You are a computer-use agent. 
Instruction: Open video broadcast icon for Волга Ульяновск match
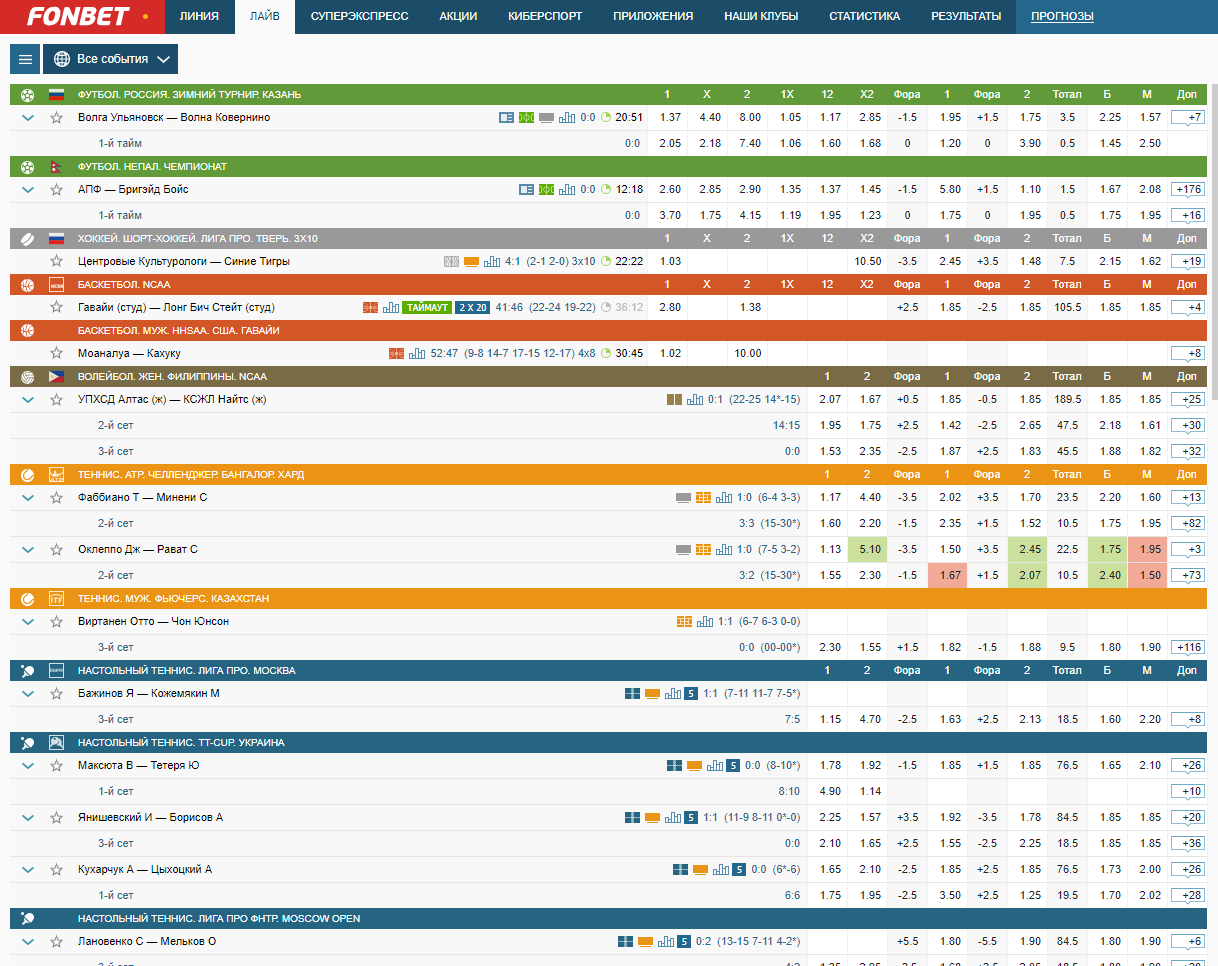pyautogui.click(x=546, y=118)
